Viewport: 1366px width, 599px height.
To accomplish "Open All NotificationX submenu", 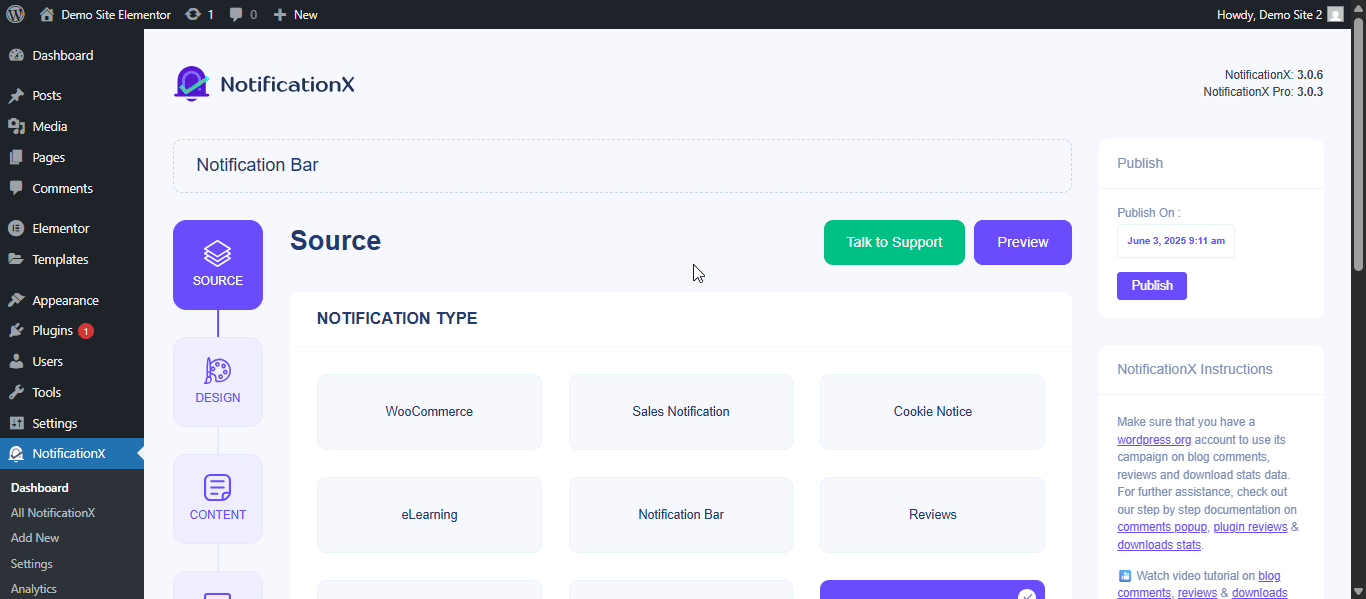I will click(53, 513).
